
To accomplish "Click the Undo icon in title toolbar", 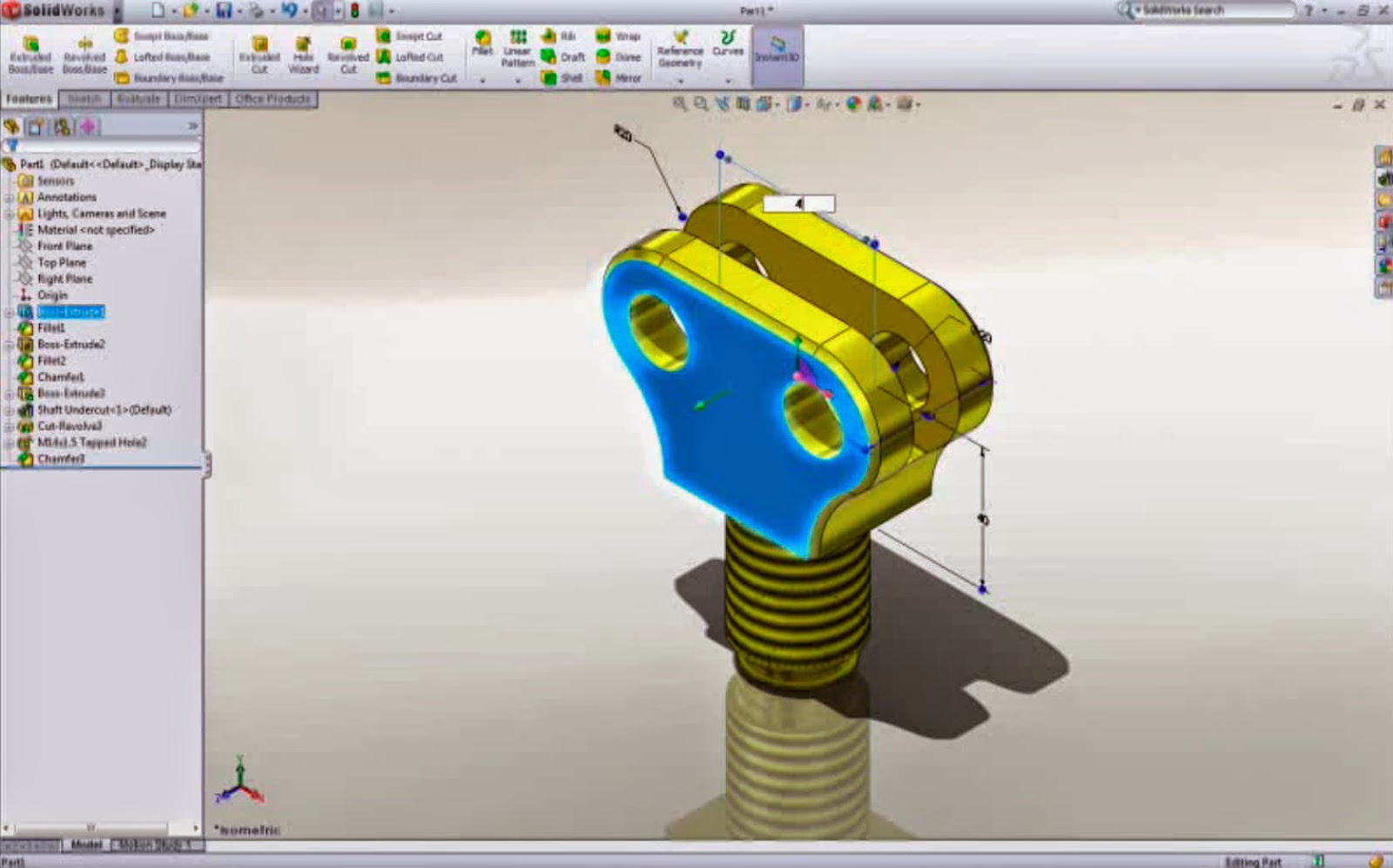I will click(289, 10).
